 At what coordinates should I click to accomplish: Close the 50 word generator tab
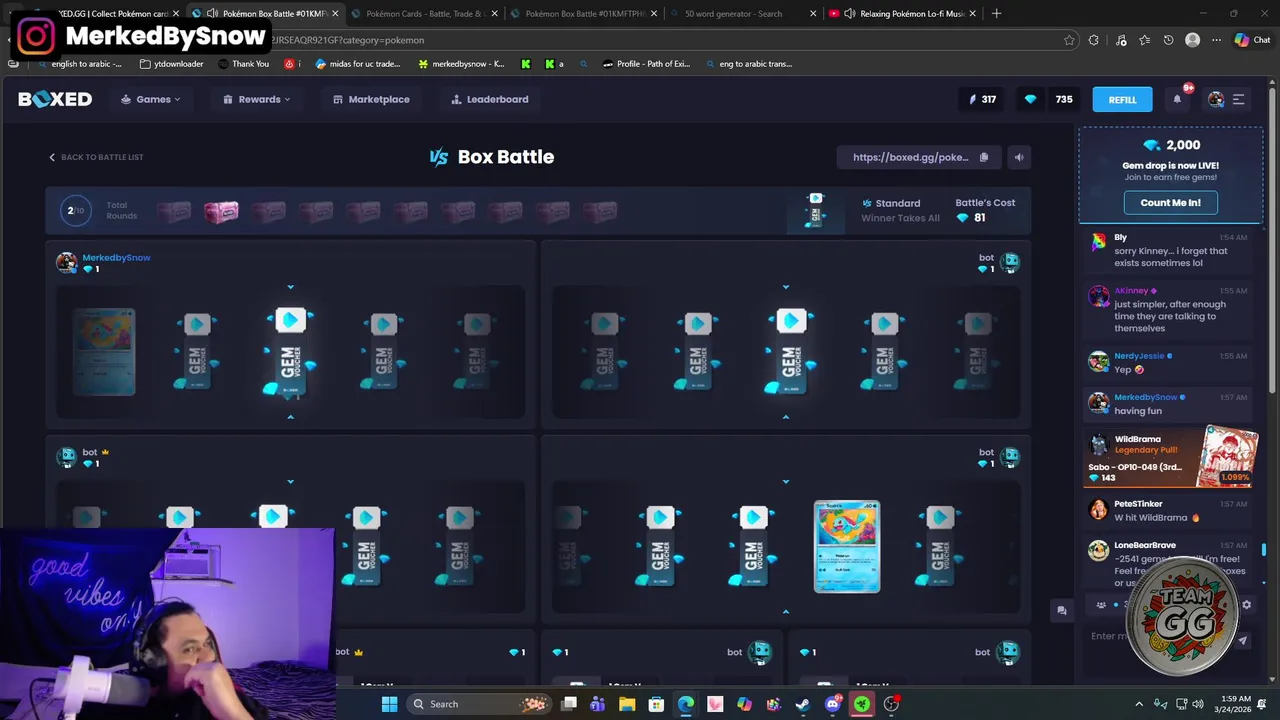point(813,14)
